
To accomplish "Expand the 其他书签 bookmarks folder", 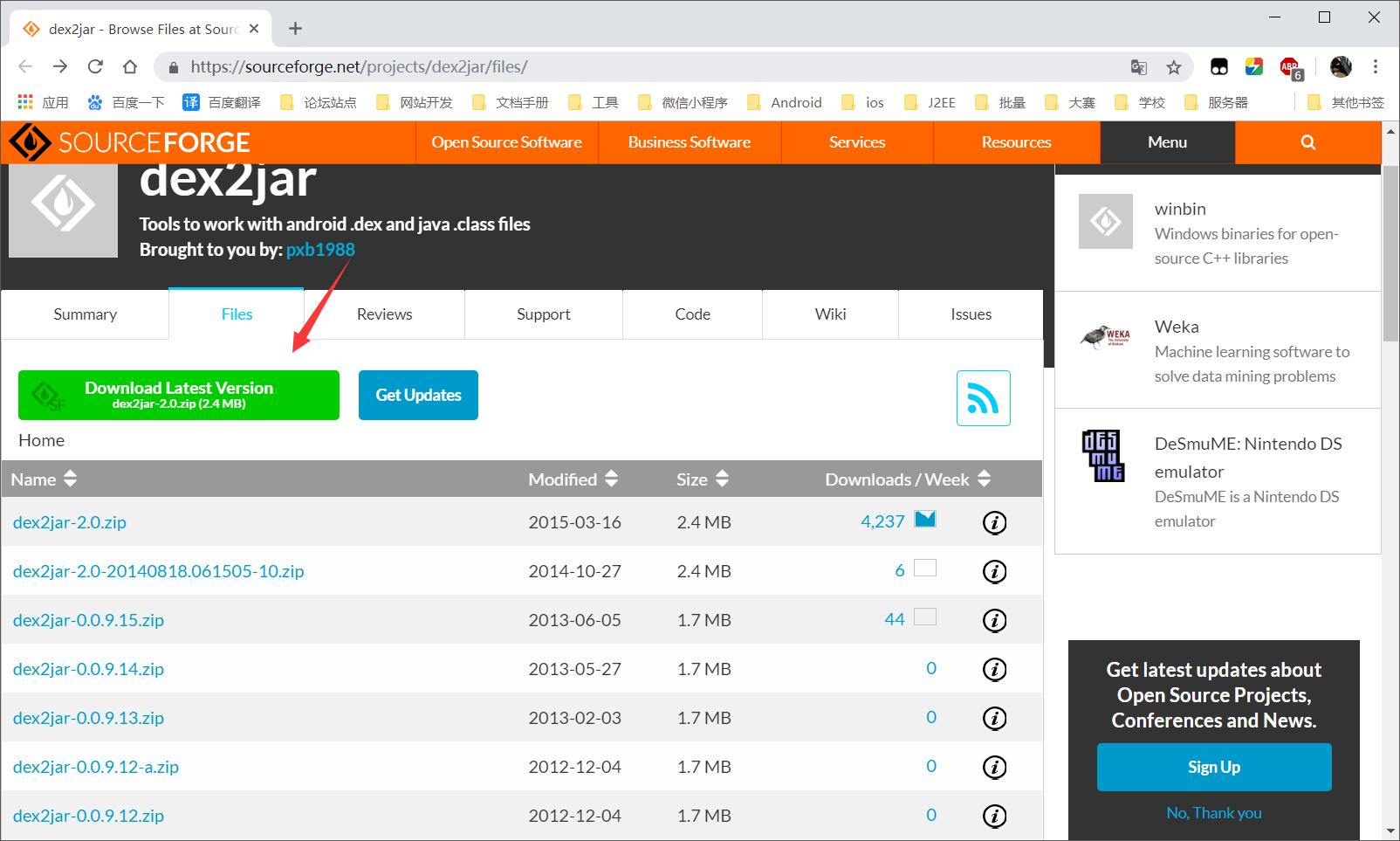I will coord(1345,102).
